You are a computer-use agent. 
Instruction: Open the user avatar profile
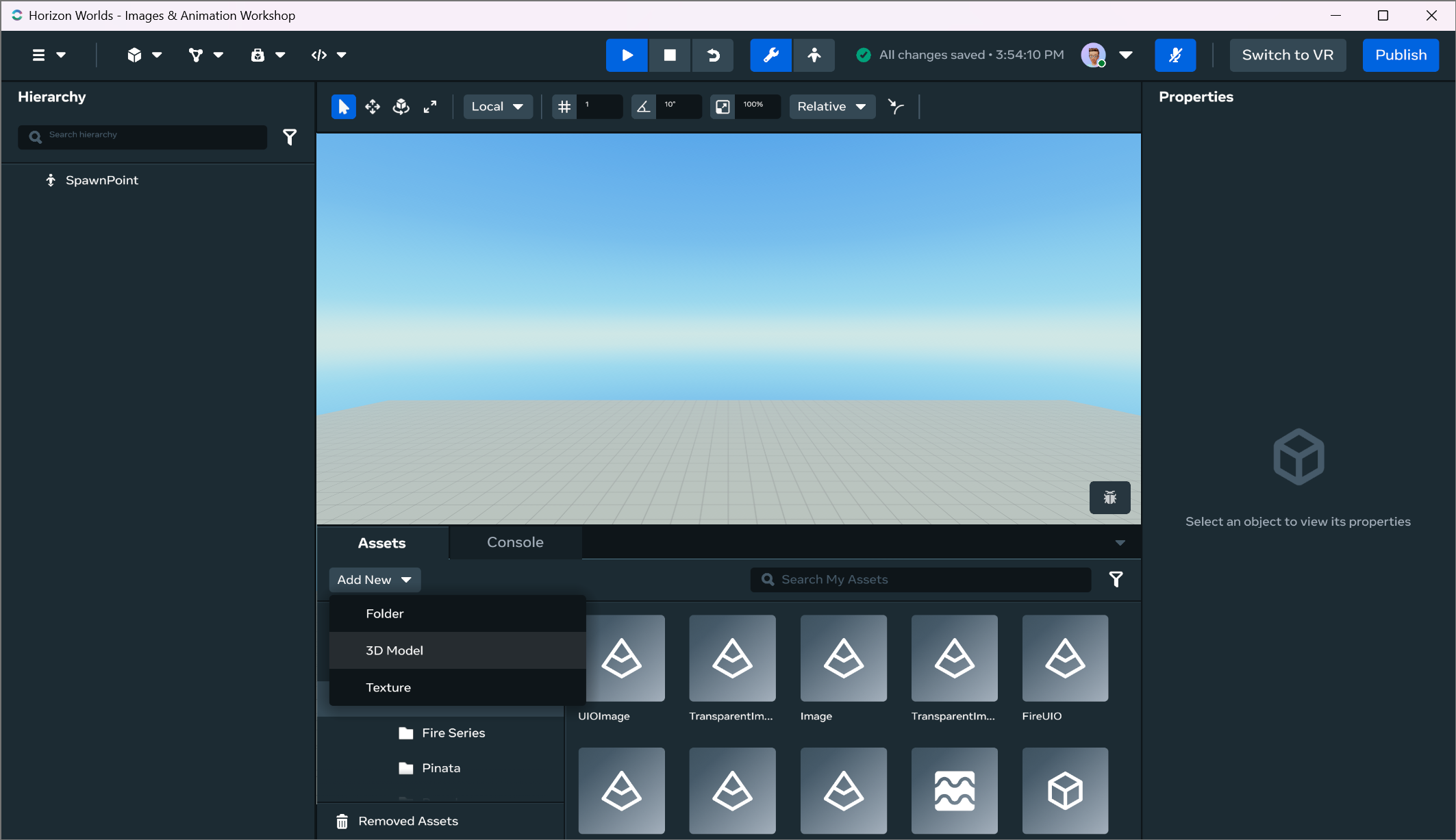(1093, 55)
